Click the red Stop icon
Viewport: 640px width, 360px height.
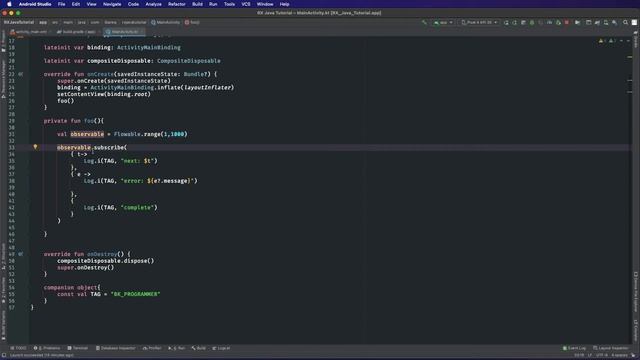pyautogui.click(x=567, y=22)
